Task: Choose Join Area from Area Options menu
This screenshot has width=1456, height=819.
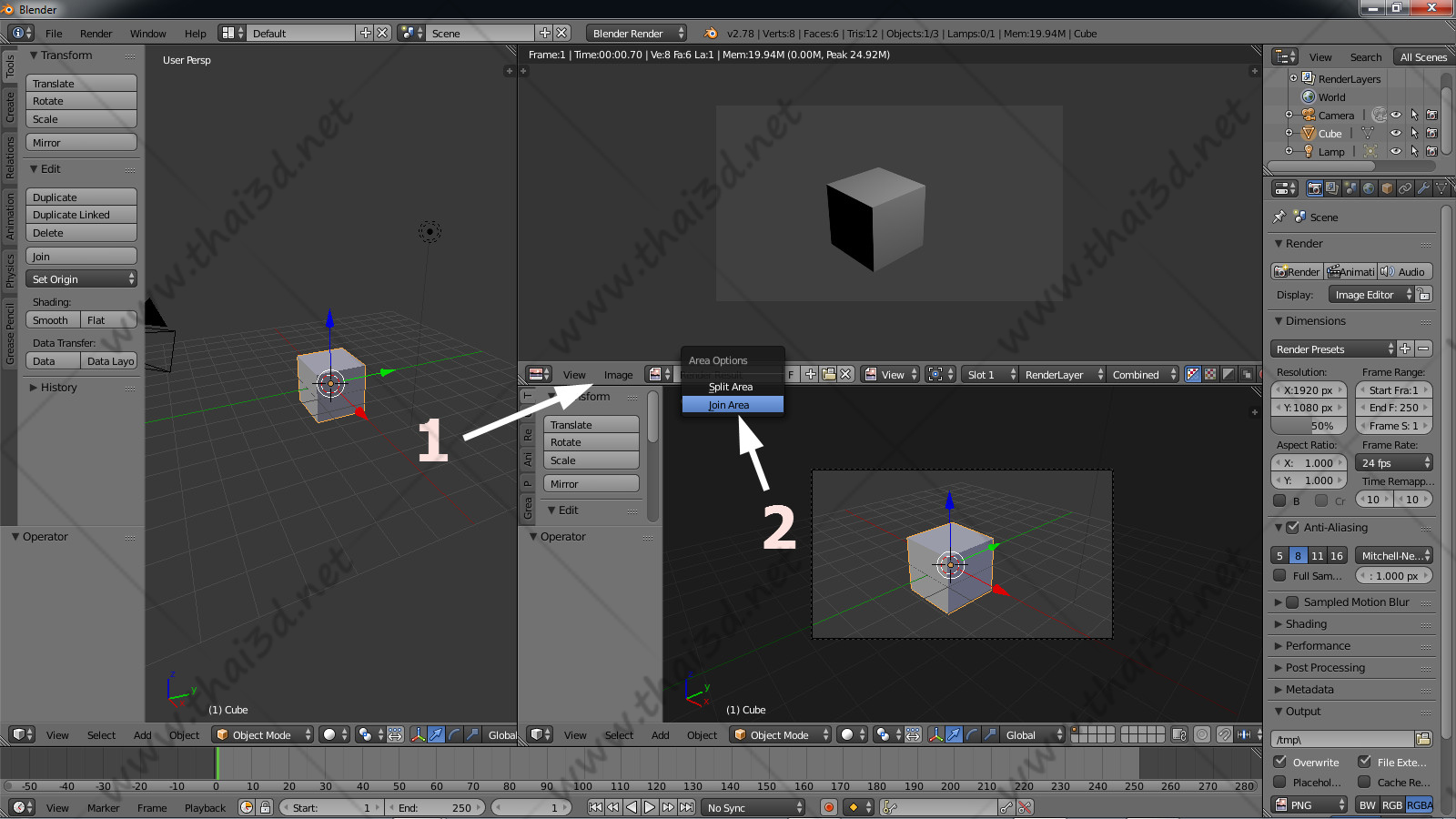Action: point(732,405)
